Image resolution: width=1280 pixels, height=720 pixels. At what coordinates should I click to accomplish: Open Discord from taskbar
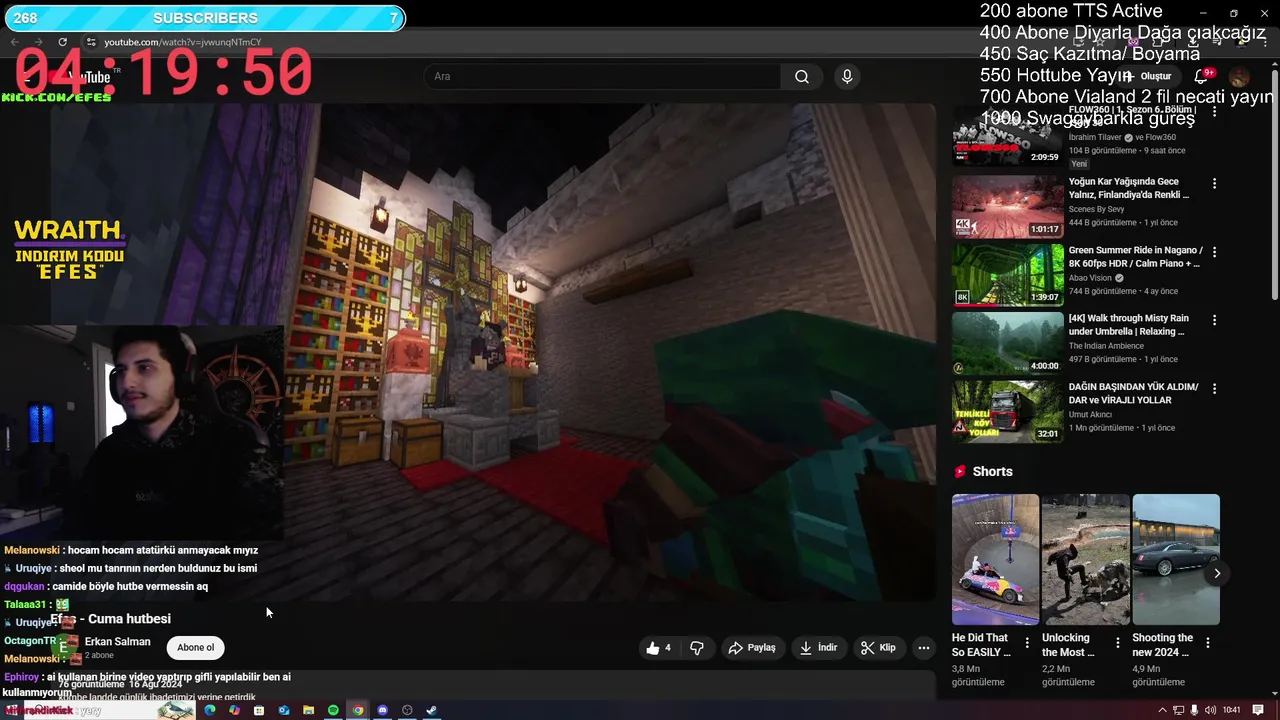382,710
